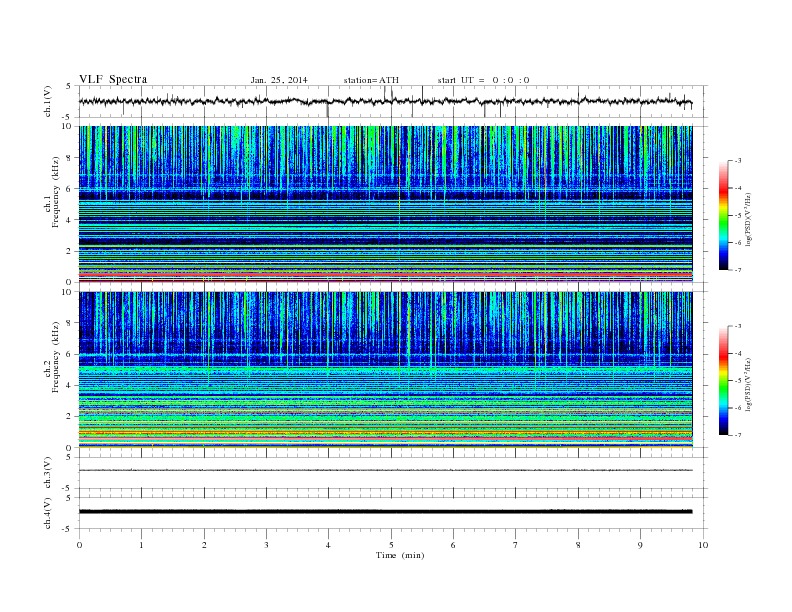Click time axis tick label "3"
The width and height of the screenshot is (792, 612).
tap(266, 545)
